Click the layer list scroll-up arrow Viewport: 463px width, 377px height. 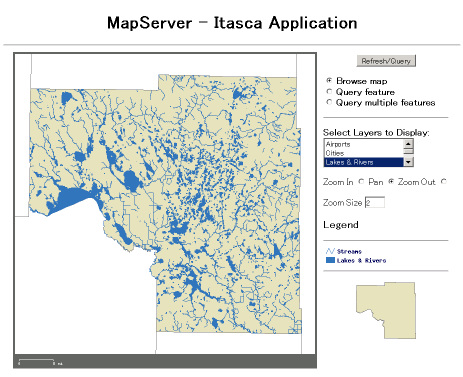pyautogui.click(x=408, y=144)
